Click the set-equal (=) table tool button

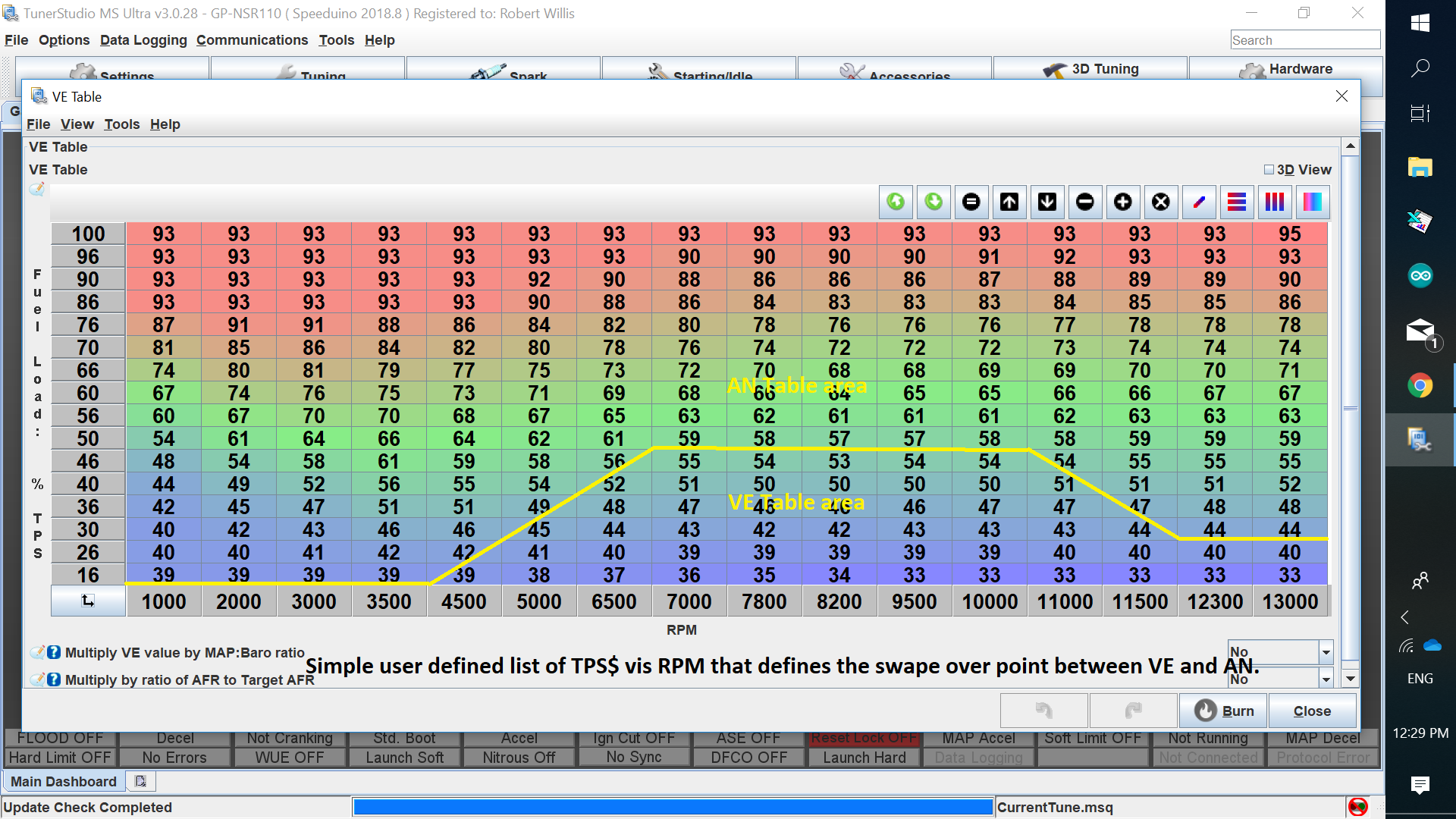(x=971, y=202)
